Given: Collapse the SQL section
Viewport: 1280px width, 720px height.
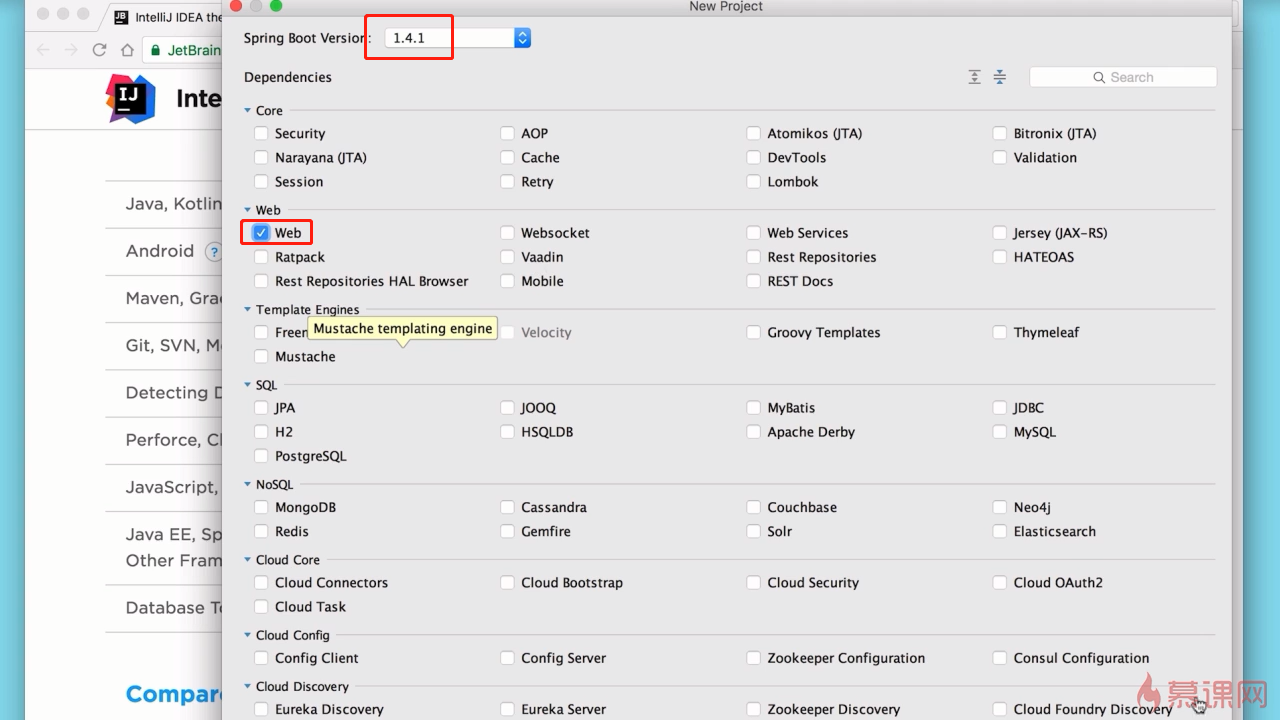Looking at the screenshot, I should pyautogui.click(x=248, y=385).
